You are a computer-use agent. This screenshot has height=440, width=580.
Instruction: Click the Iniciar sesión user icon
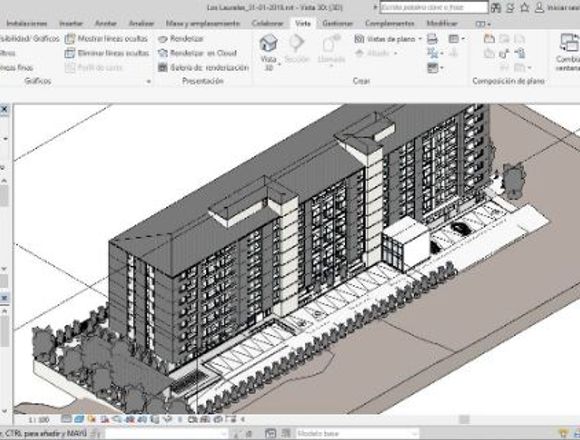(540, 7)
